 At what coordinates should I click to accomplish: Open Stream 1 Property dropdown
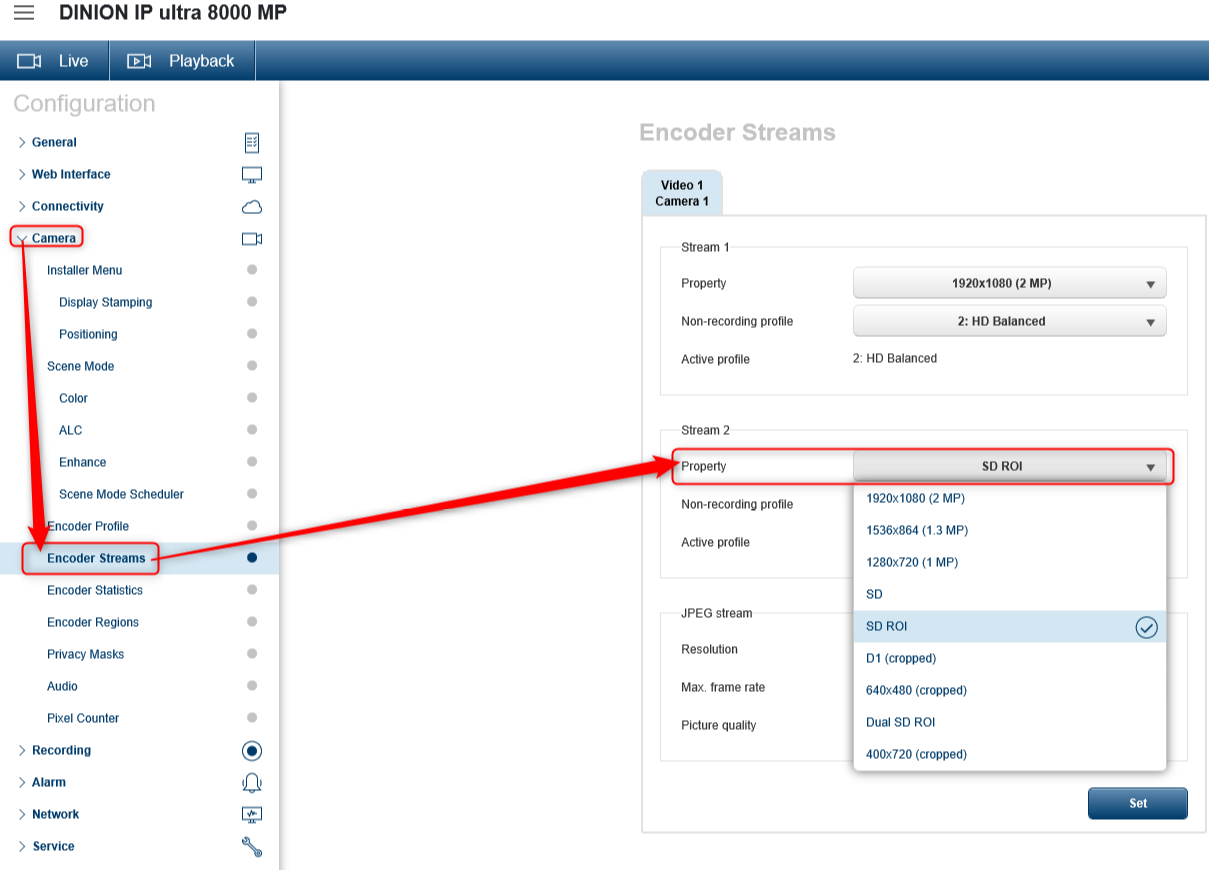tap(1009, 283)
